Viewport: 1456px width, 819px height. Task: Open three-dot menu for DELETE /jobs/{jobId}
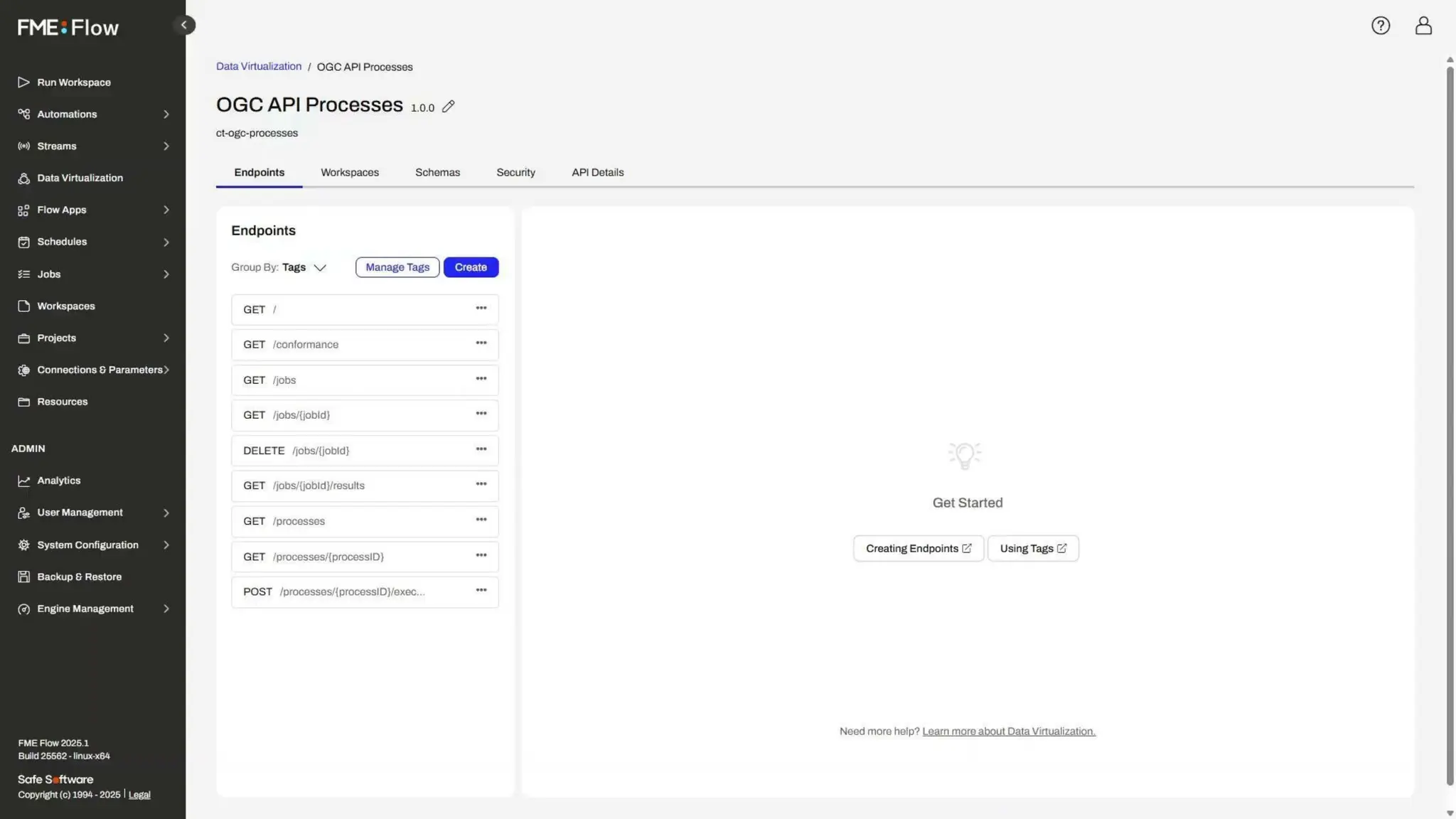481,449
